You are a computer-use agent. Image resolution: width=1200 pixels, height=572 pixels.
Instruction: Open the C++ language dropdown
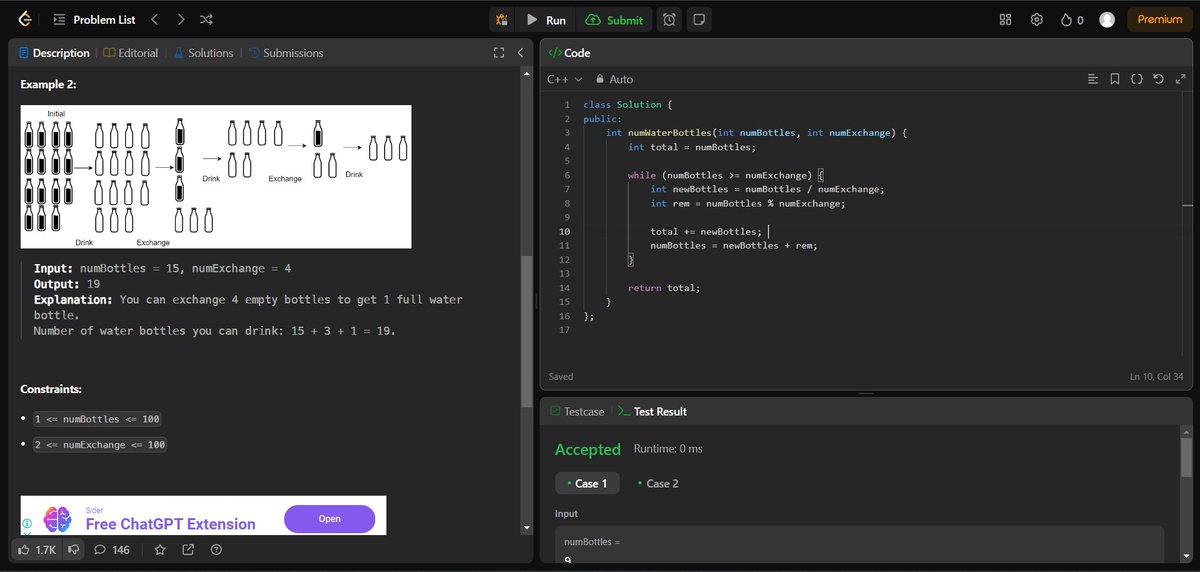point(564,79)
